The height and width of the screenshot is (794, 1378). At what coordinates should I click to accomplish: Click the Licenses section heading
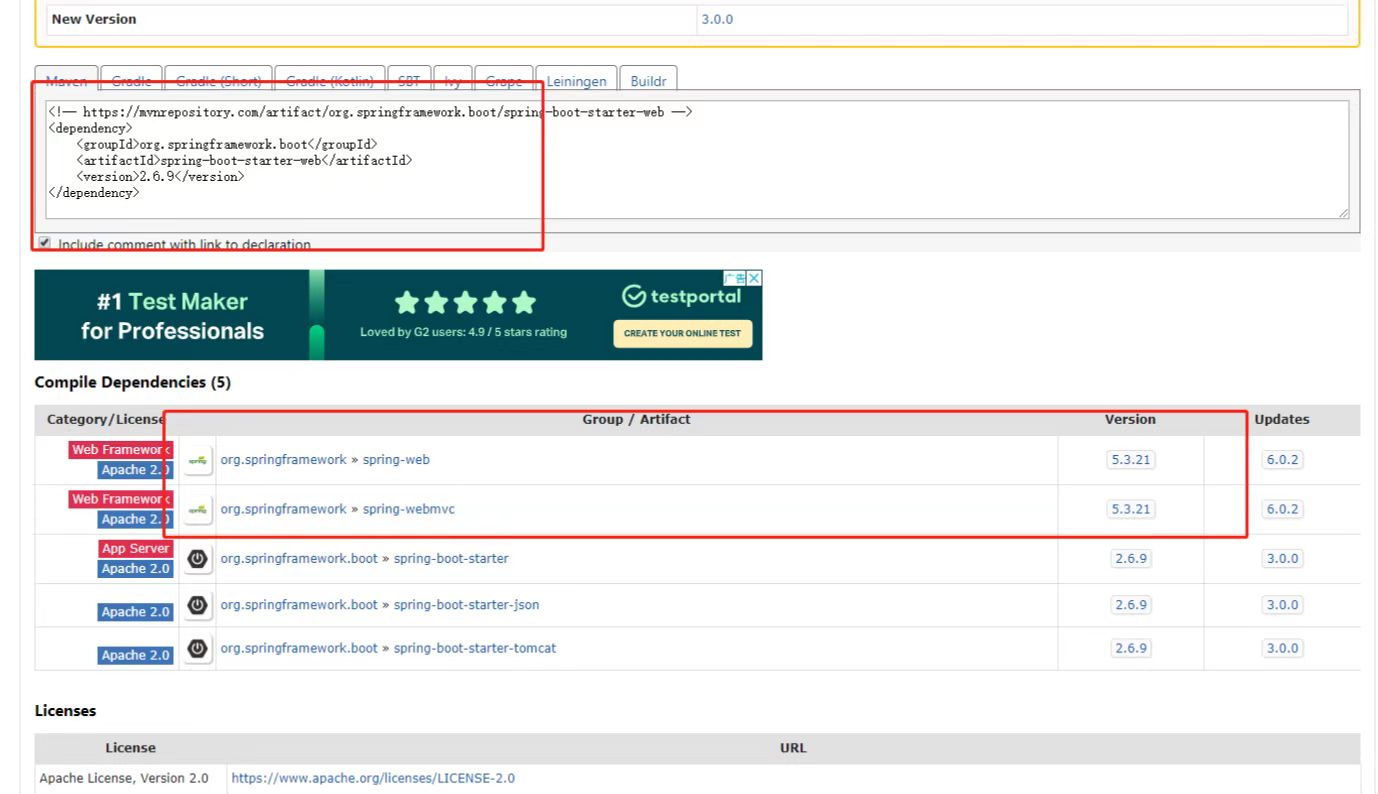point(65,711)
